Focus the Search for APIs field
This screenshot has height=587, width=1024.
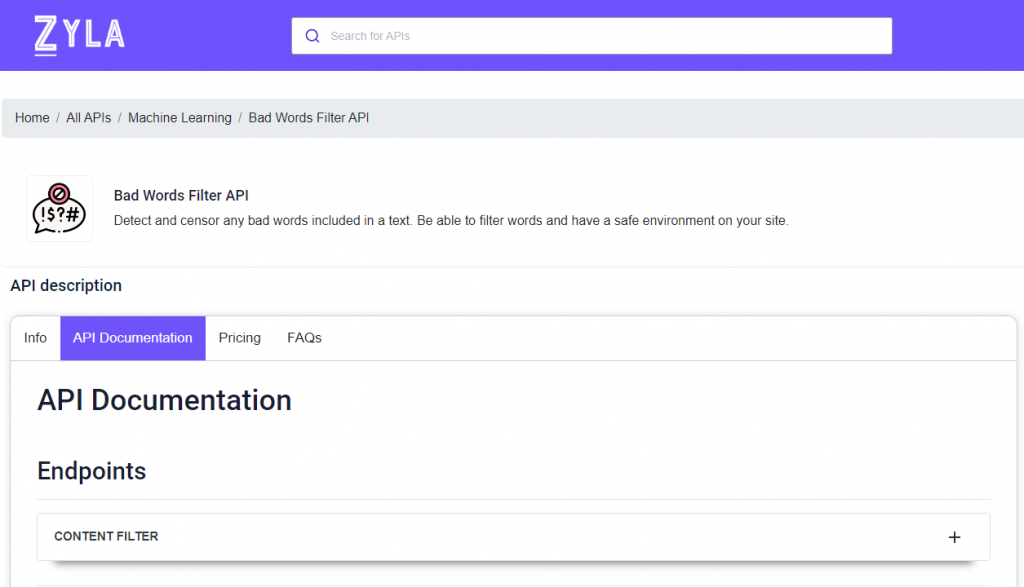592,36
